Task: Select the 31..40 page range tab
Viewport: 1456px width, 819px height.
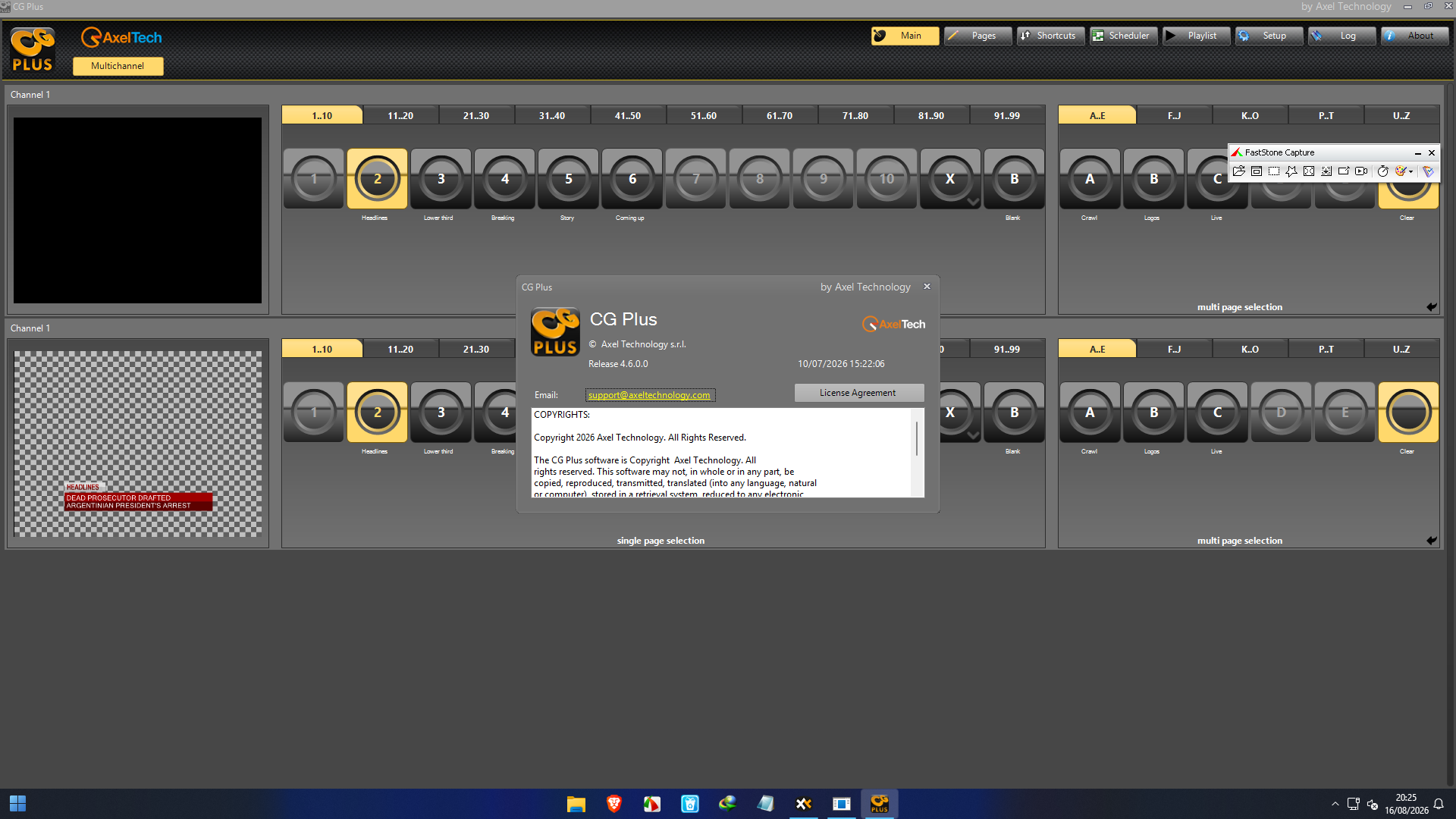Action: 552,115
